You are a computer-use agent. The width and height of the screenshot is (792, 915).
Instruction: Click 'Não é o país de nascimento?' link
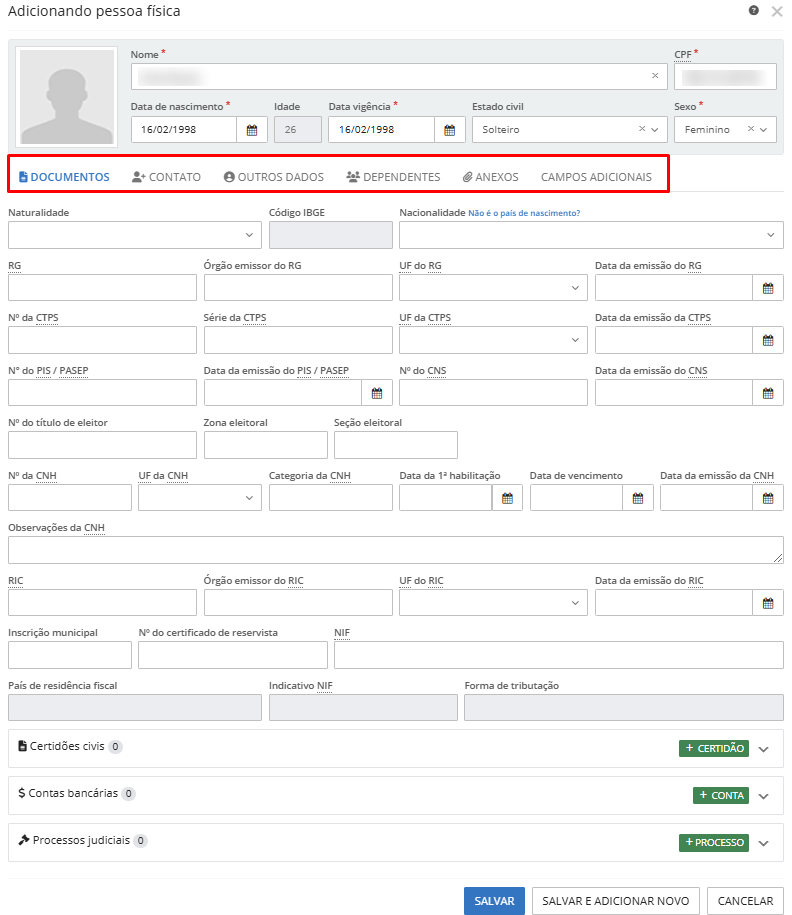[x=524, y=213]
